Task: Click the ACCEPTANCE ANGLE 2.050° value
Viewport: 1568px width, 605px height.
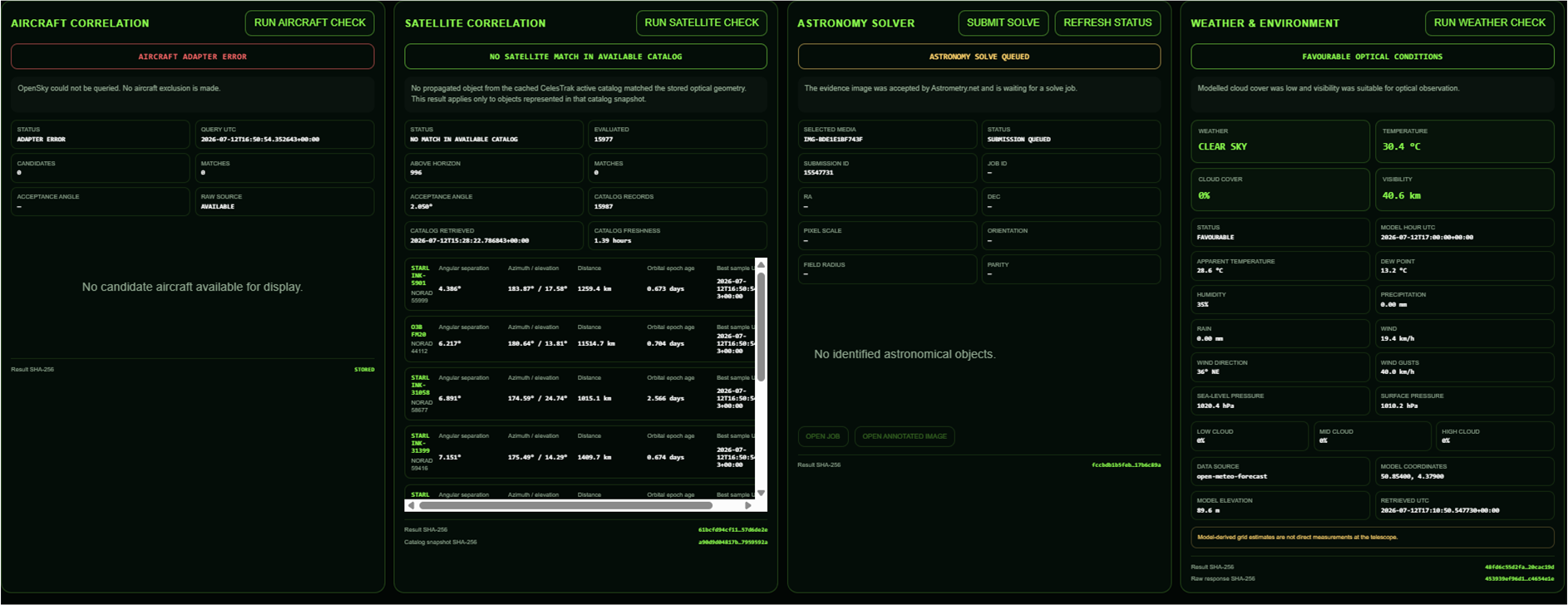Action: (422, 207)
